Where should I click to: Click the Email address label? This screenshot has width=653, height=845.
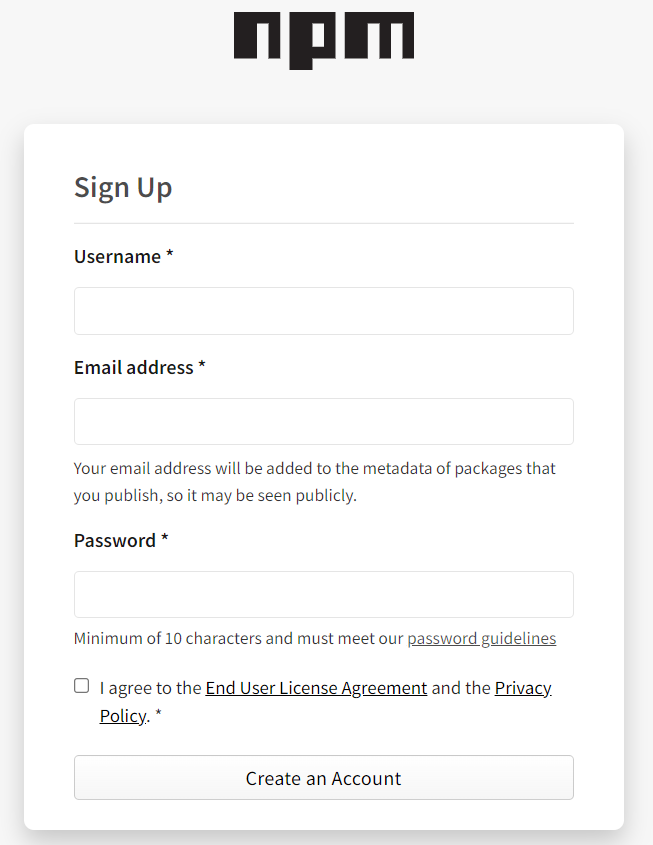[133, 368]
